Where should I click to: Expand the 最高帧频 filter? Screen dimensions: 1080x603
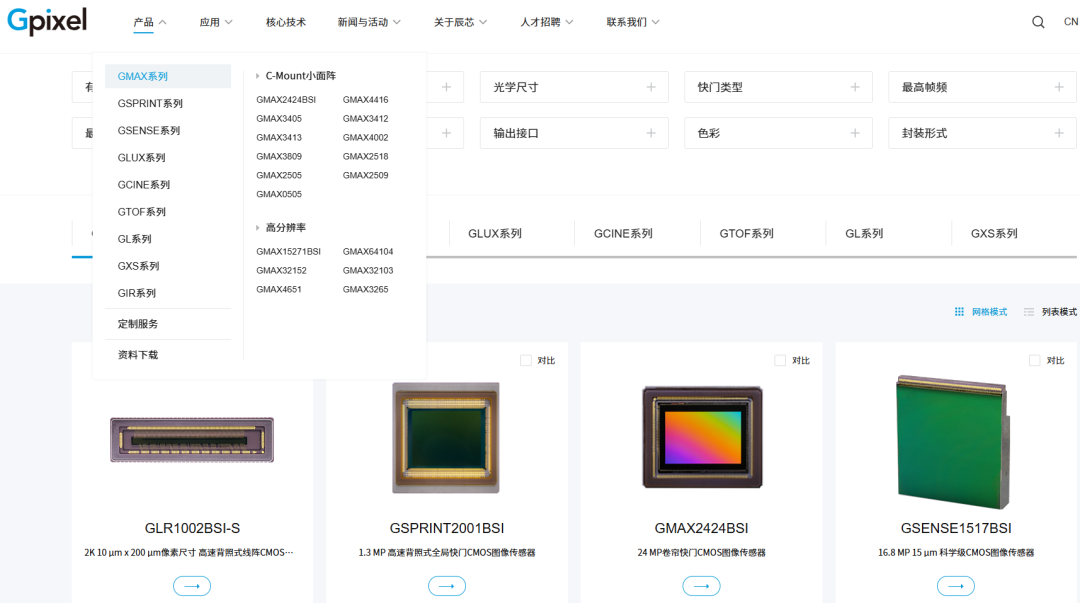click(x=982, y=87)
